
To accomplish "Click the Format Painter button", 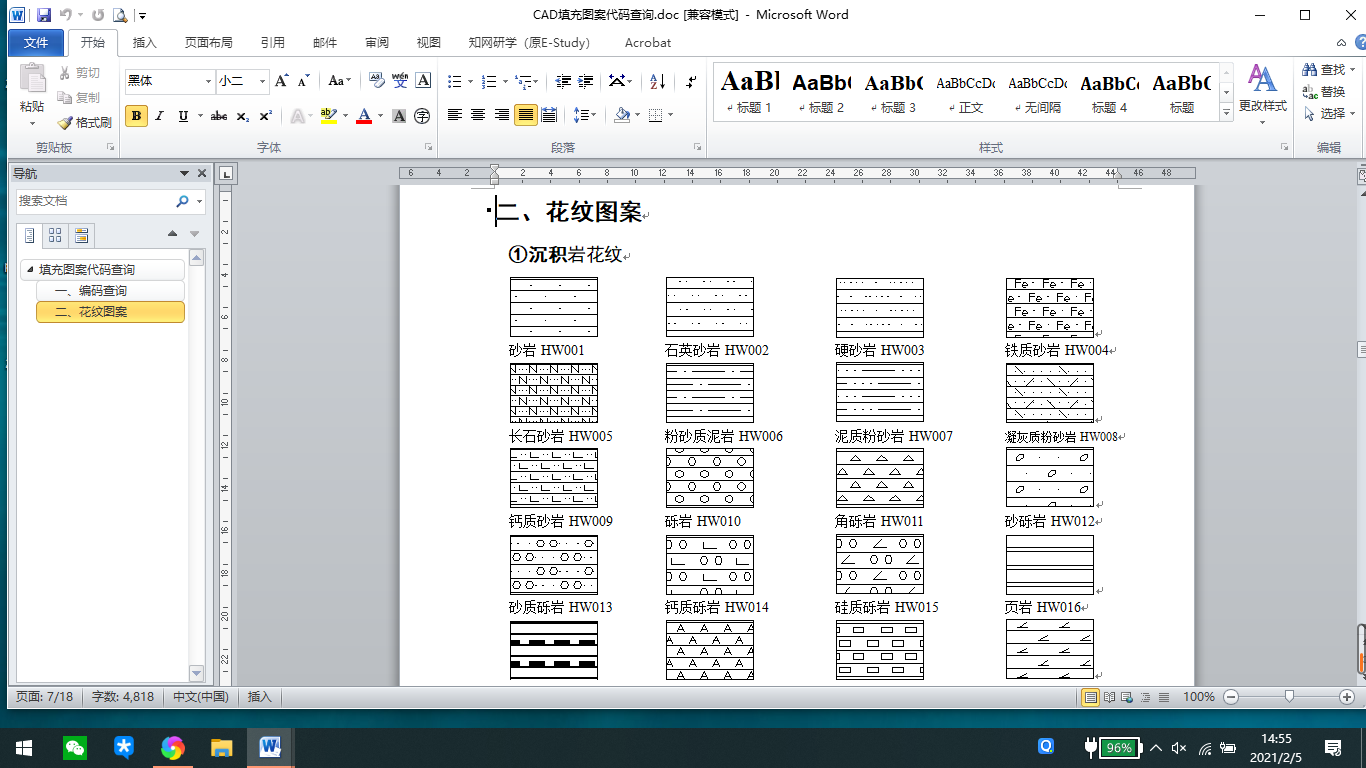I will [x=84, y=123].
